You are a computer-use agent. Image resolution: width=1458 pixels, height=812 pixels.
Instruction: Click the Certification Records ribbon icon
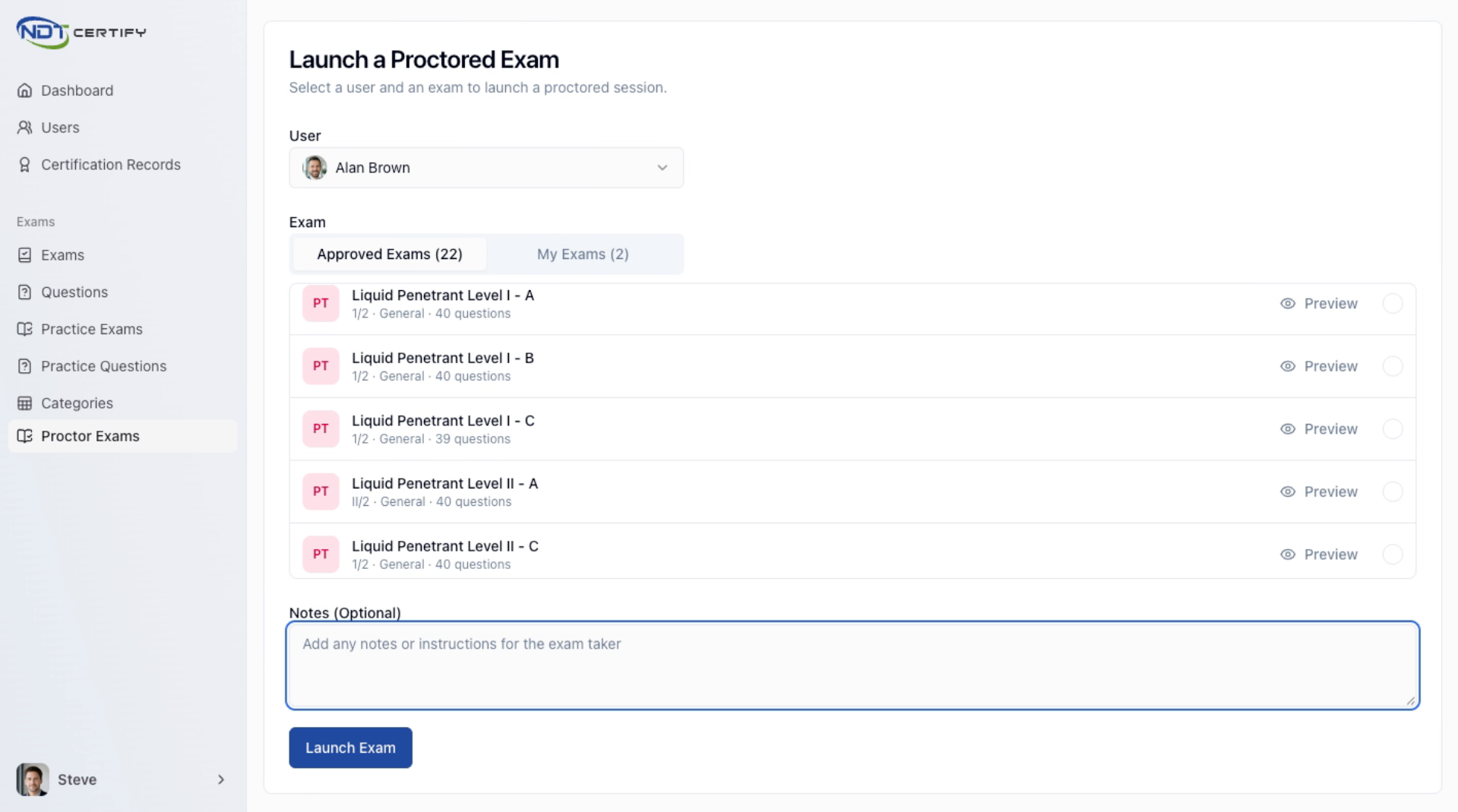click(25, 165)
